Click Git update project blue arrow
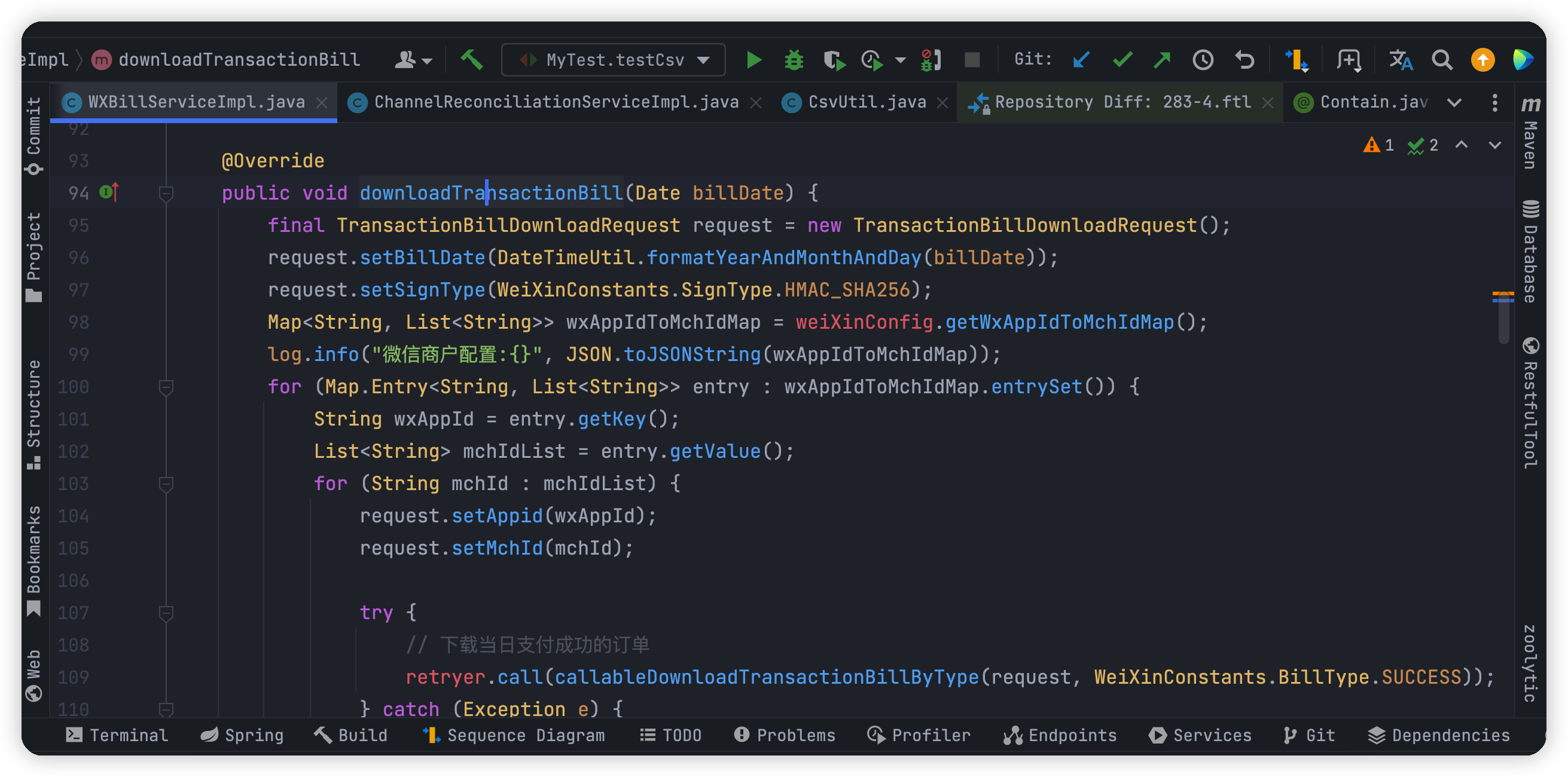 (1081, 60)
